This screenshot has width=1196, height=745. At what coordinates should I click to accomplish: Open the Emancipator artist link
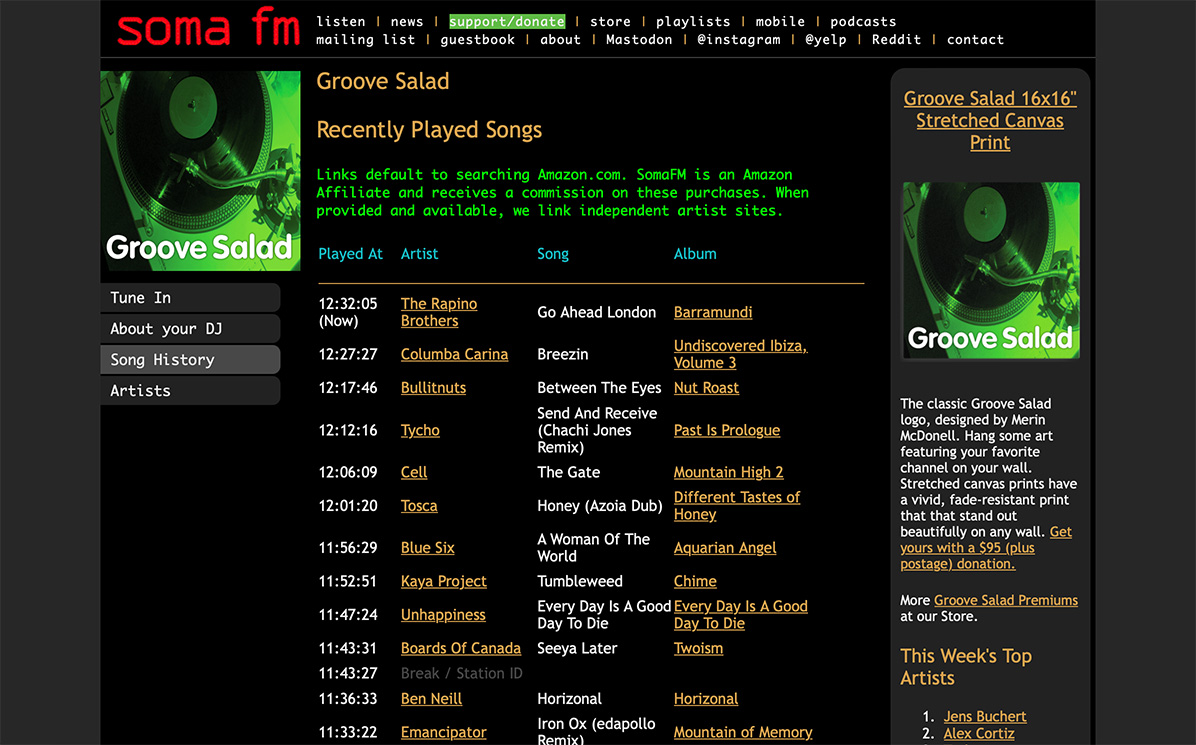[x=444, y=732]
